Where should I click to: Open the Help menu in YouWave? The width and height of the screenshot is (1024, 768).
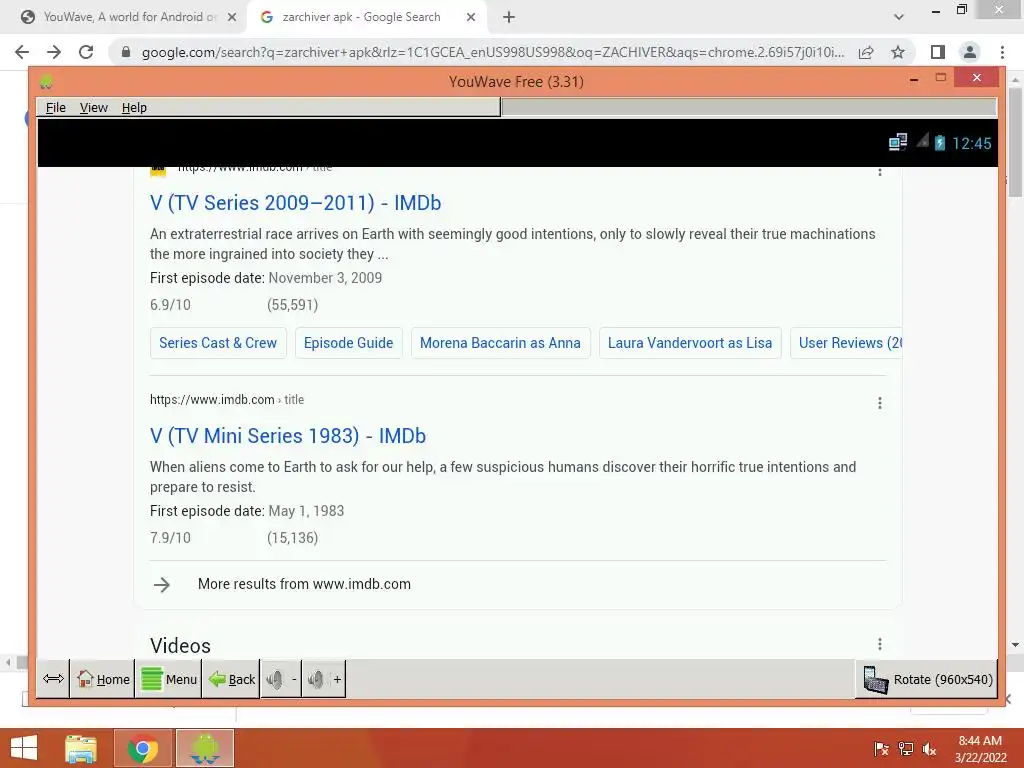point(134,108)
